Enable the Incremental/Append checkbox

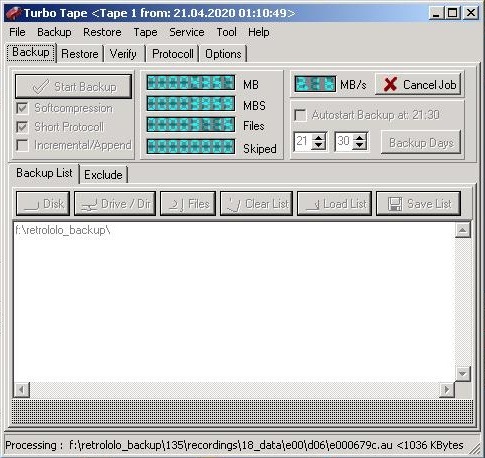pos(22,145)
